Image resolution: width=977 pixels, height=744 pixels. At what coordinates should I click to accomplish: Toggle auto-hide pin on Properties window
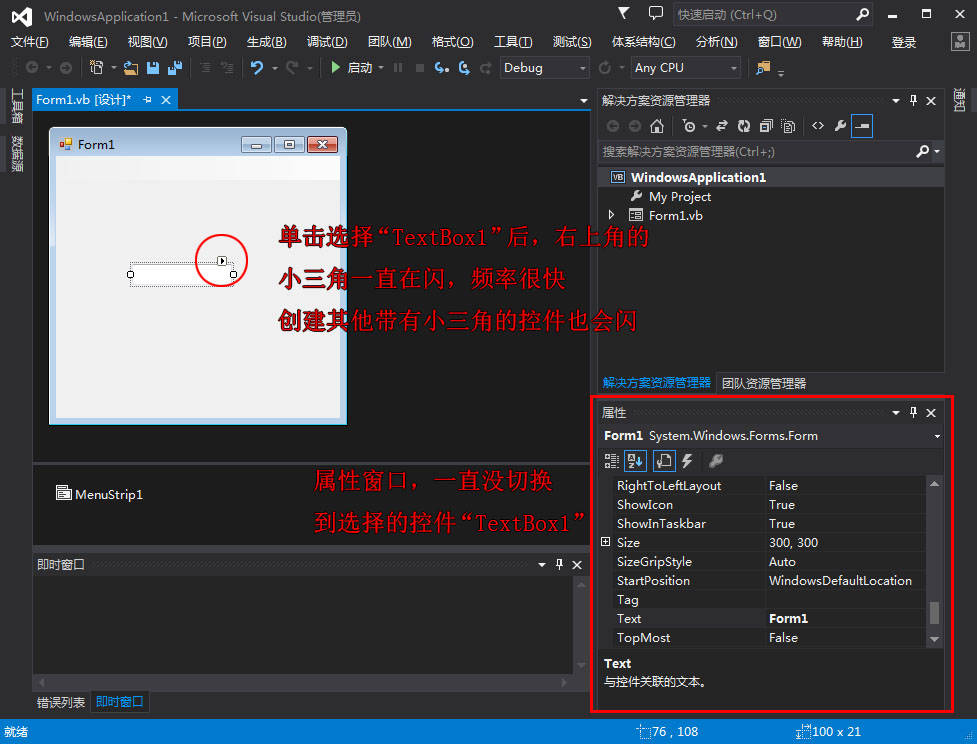(913, 413)
